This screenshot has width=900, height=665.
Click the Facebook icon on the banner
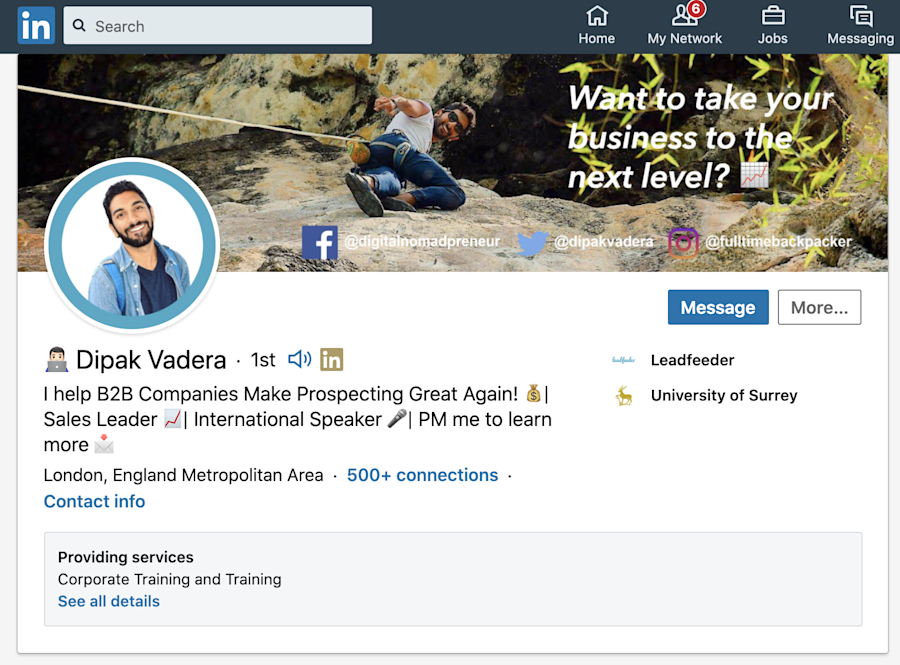click(320, 242)
